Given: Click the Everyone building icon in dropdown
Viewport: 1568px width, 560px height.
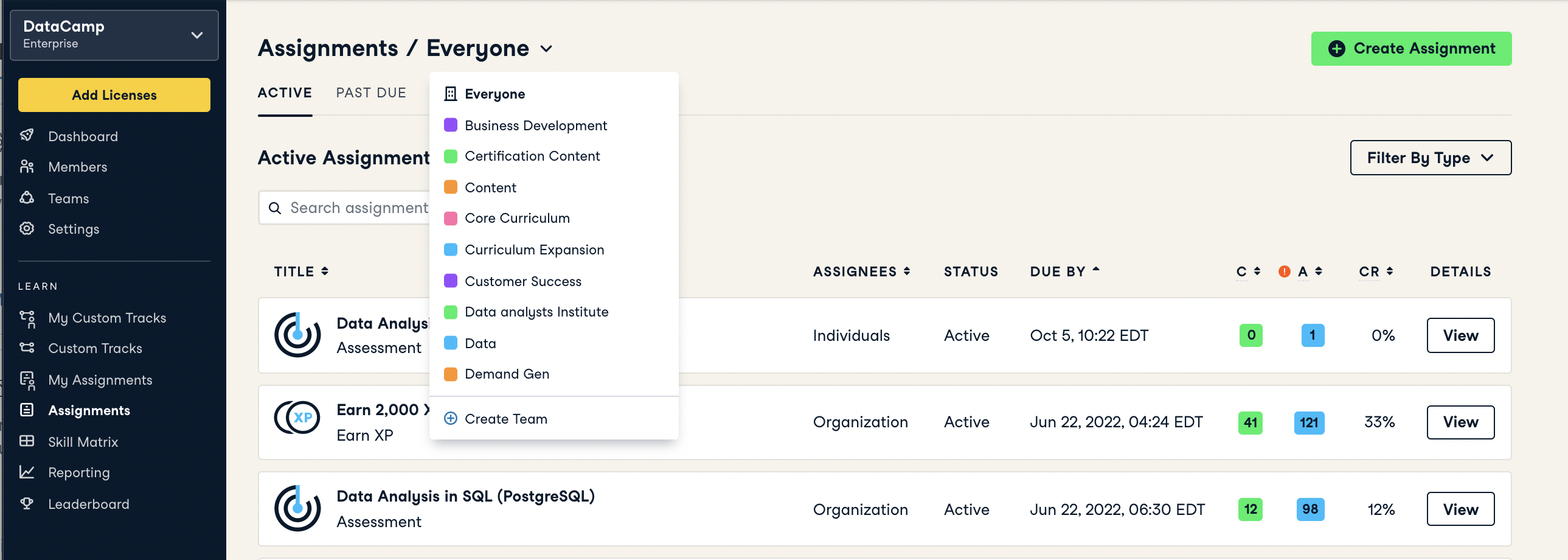Looking at the screenshot, I should (x=451, y=94).
